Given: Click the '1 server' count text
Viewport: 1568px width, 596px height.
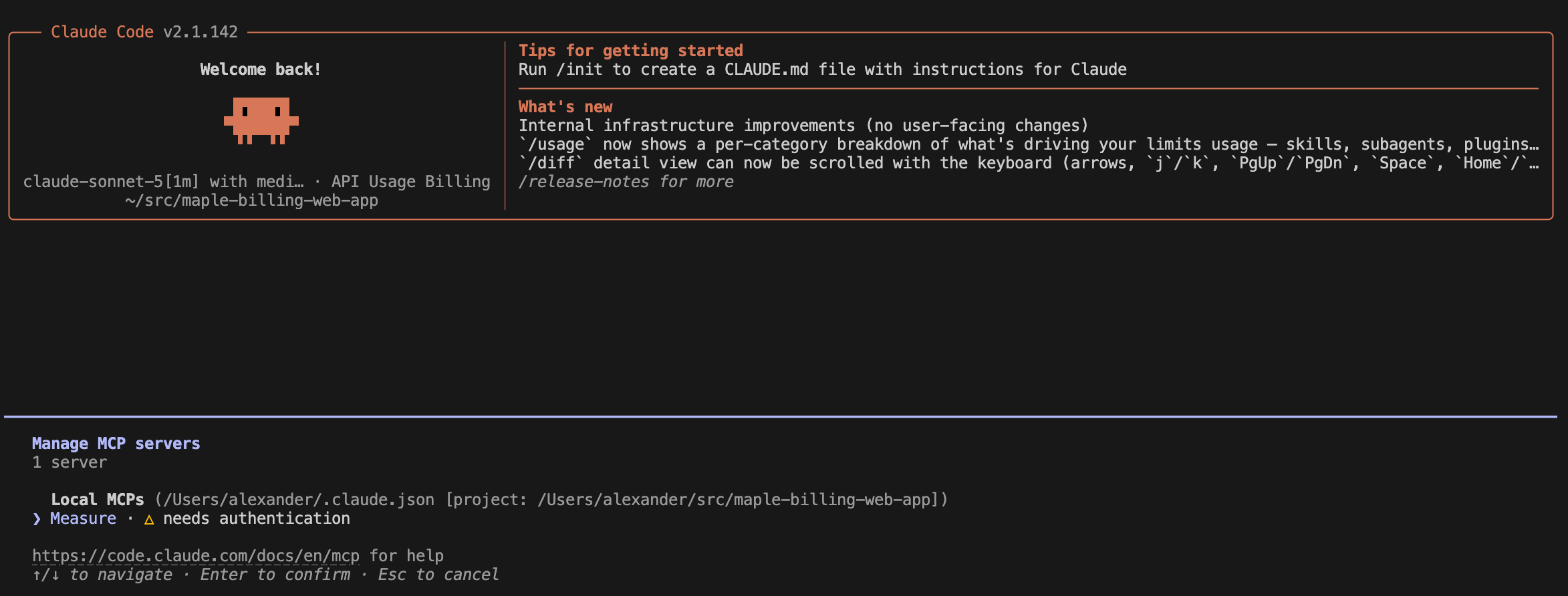Looking at the screenshot, I should pos(70,462).
